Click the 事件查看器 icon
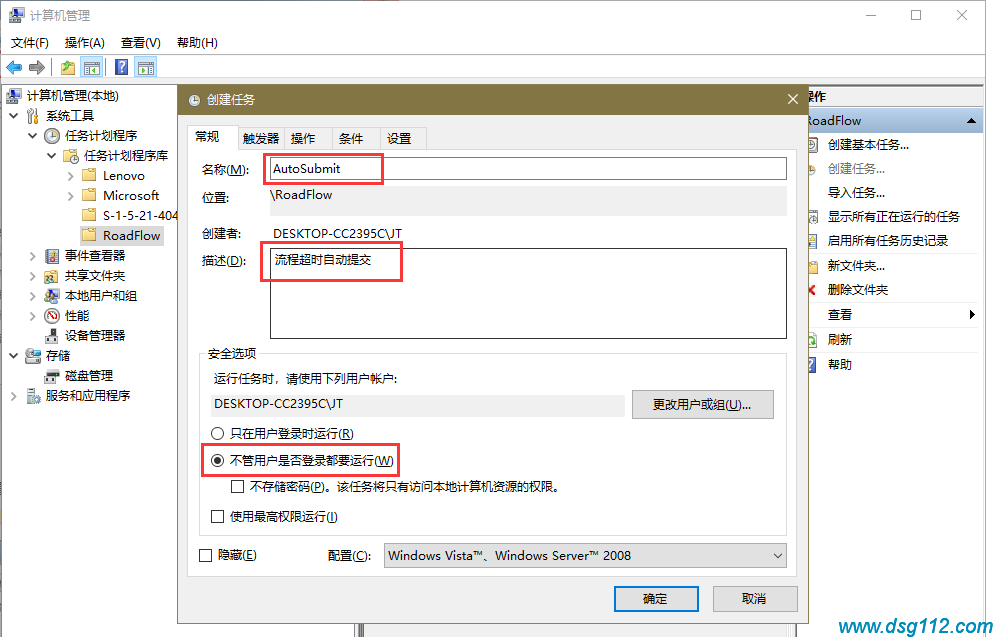The height and width of the screenshot is (637, 993). pos(52,256)
